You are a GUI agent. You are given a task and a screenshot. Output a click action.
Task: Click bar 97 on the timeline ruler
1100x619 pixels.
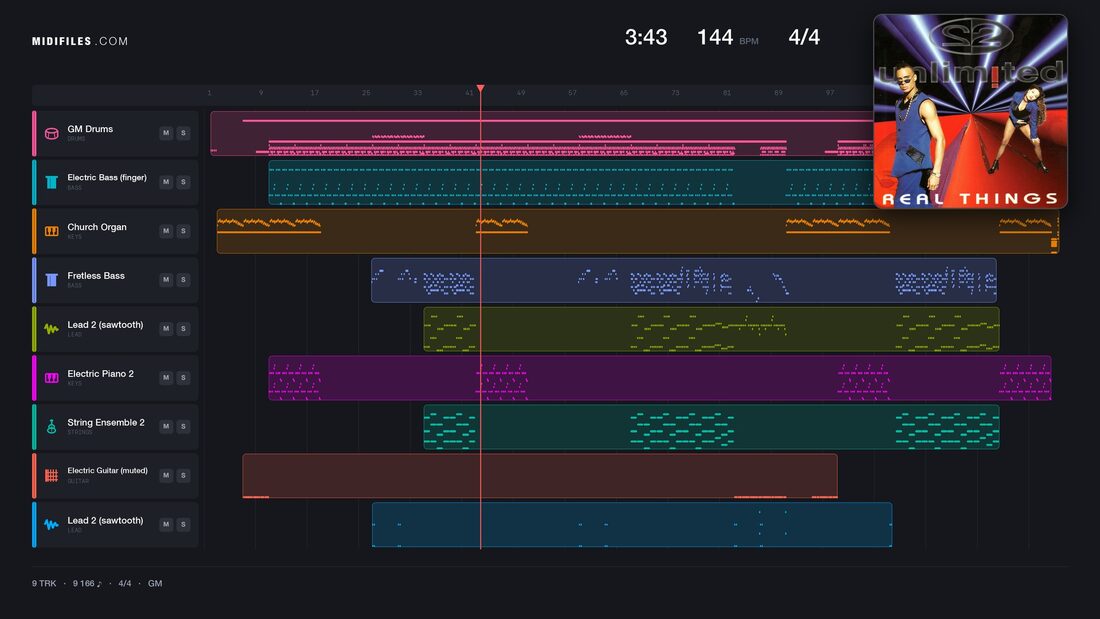click(x=830, y=93)
